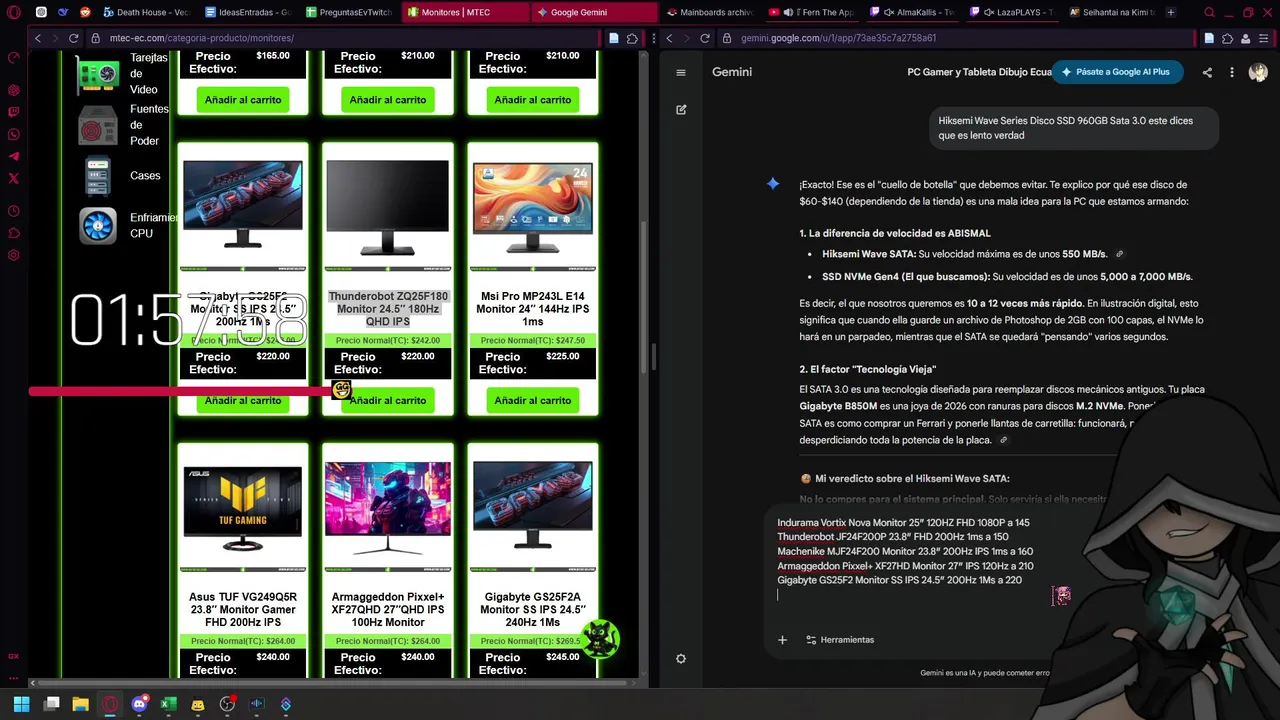Open Excel from taskbar
The width and height of the screenshot is (1280, 720).
(x=168, y=704)
